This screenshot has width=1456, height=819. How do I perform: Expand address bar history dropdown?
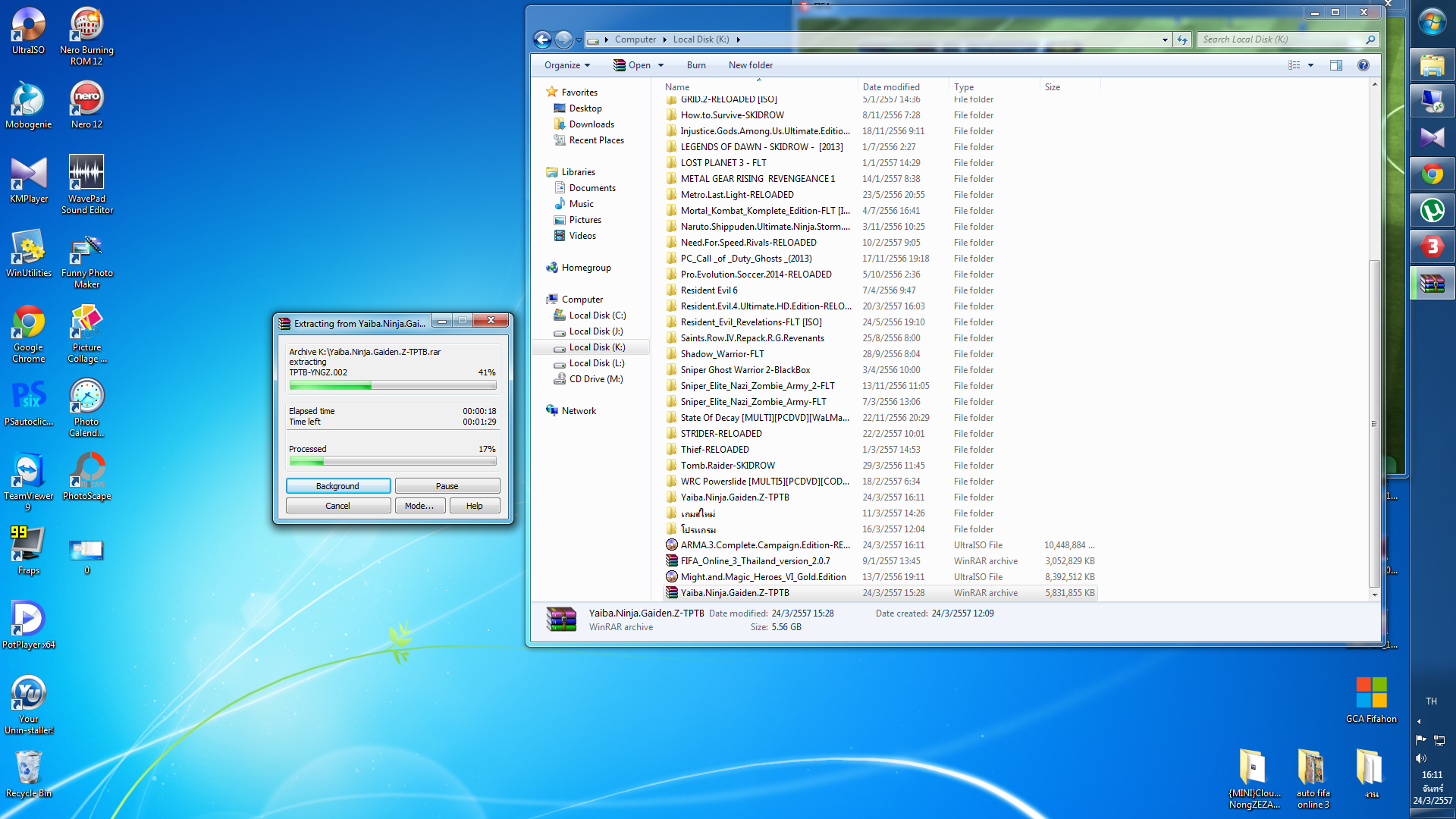coord(1165,39)
